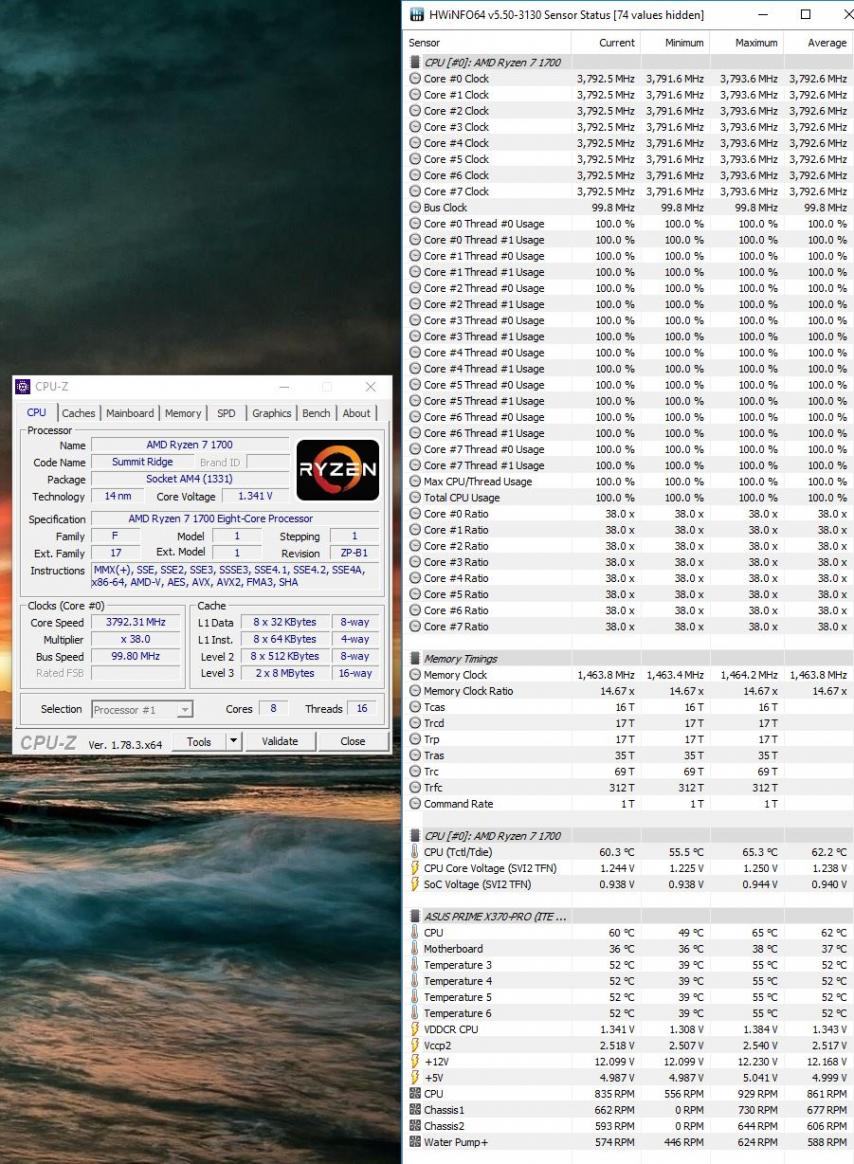The width and height of the screenshot is (854, 1164).
Task: Click the Average column header
Action: click(x=817, y=43)
